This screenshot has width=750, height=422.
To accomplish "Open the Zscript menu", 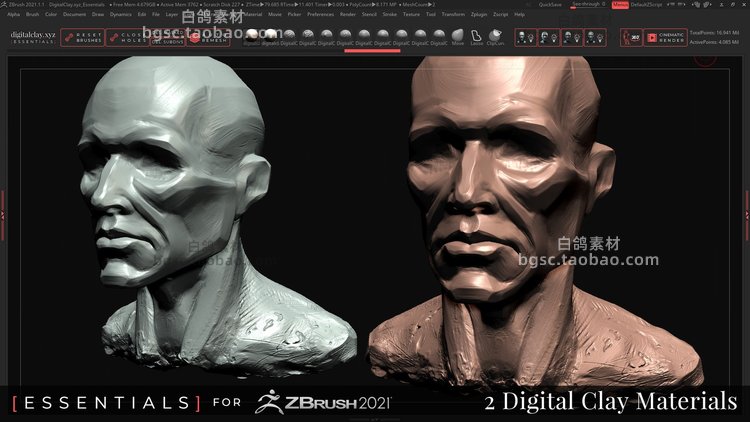I will click(x=501, y=14).
